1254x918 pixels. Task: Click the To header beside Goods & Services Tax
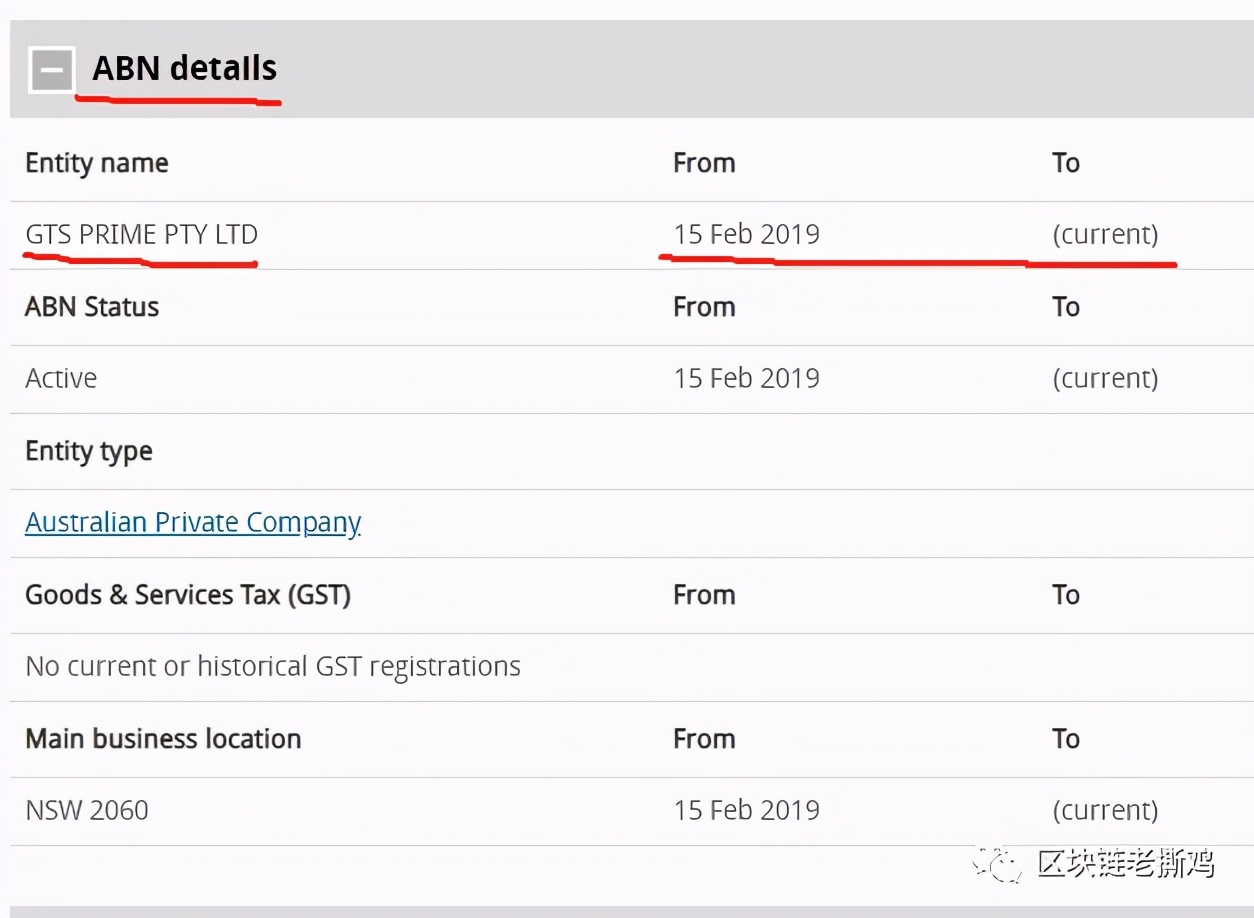[x=1066, y=595]
